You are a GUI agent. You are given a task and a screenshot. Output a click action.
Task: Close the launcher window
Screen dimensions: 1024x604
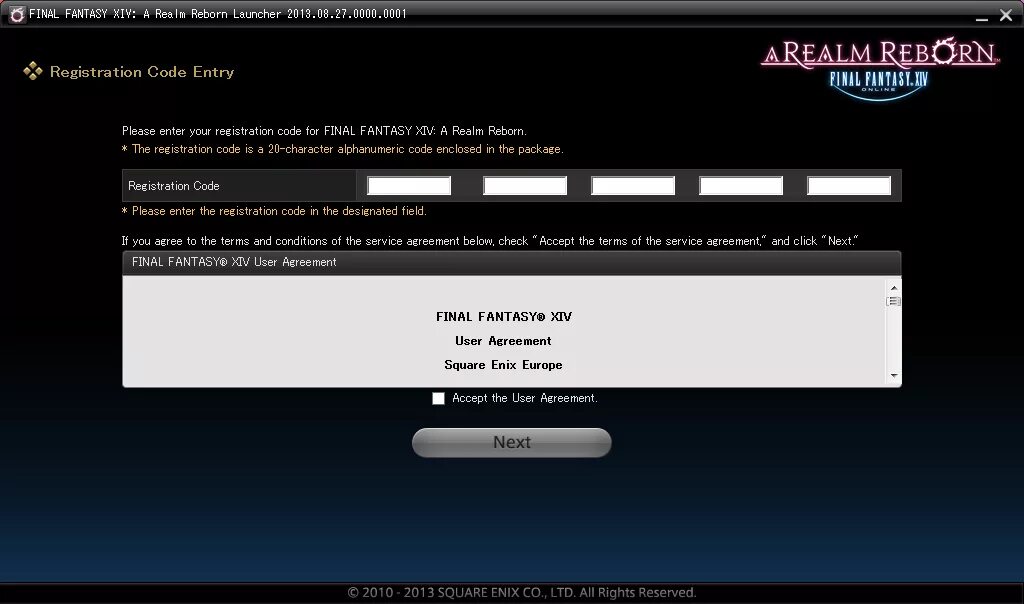pos(1006,15)
